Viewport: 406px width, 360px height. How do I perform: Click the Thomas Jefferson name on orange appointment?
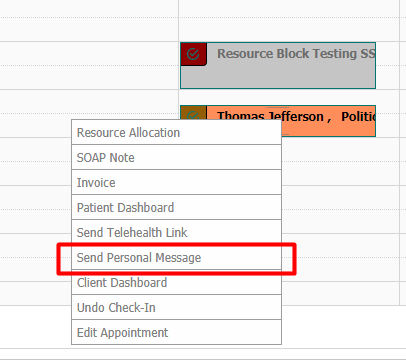tap(270, 115)
